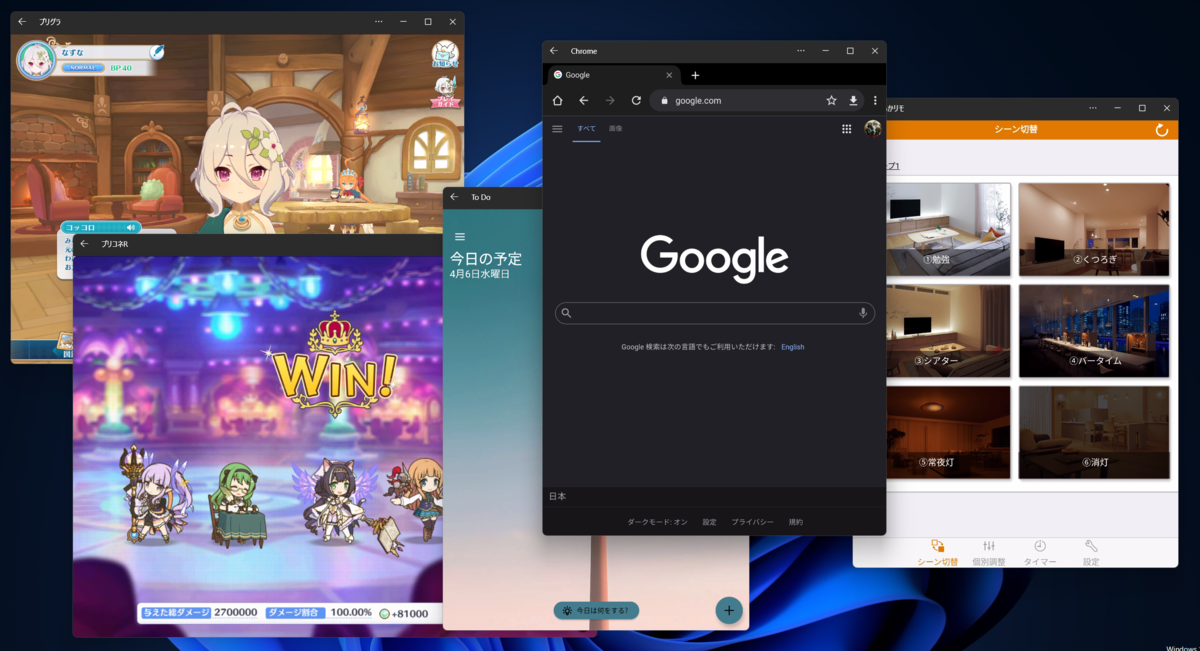Image resolution: width=1200 pixels, height=651 pixels.
Task: Open lighting app title bar ellipsis menu
Action: 1093,108
